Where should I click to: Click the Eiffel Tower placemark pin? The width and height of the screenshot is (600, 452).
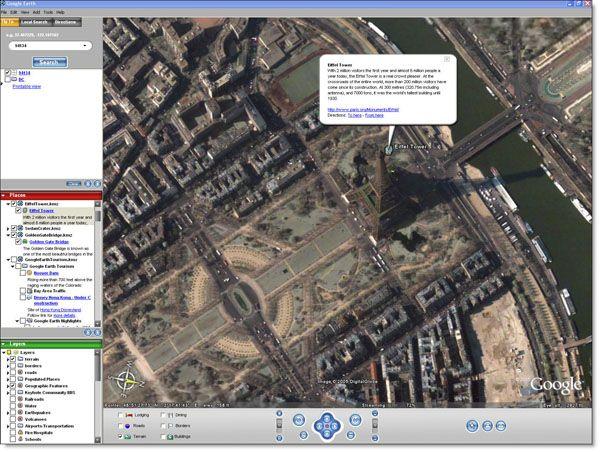[390, 149]
